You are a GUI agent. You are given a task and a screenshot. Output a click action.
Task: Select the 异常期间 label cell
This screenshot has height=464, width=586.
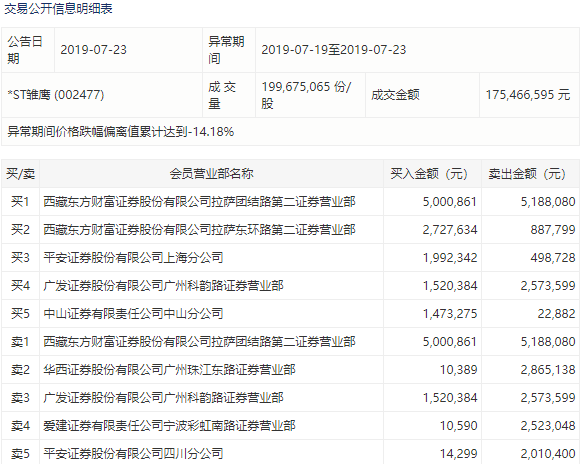tap(229, 50)
